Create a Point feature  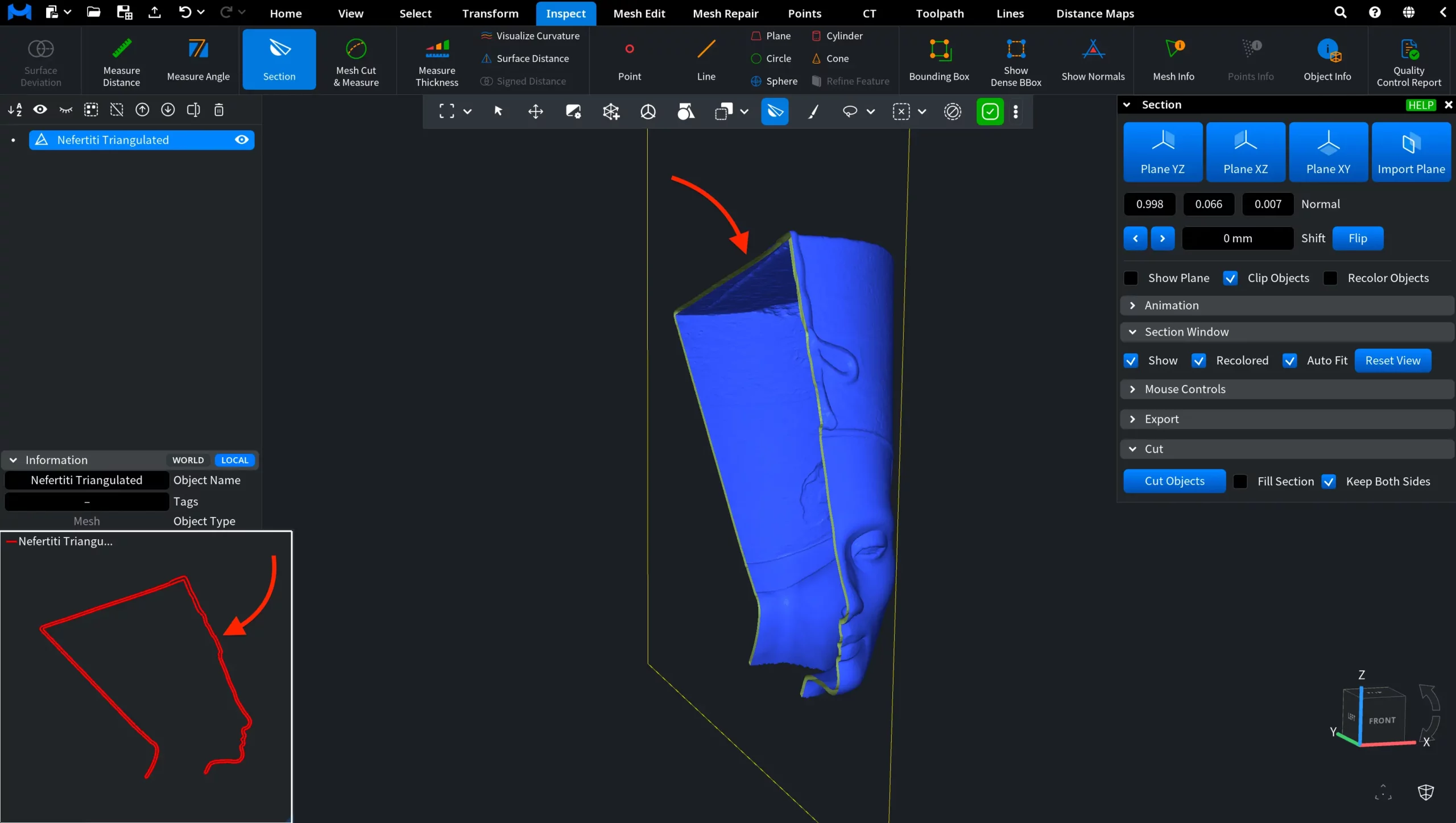[x=630, y=60]
